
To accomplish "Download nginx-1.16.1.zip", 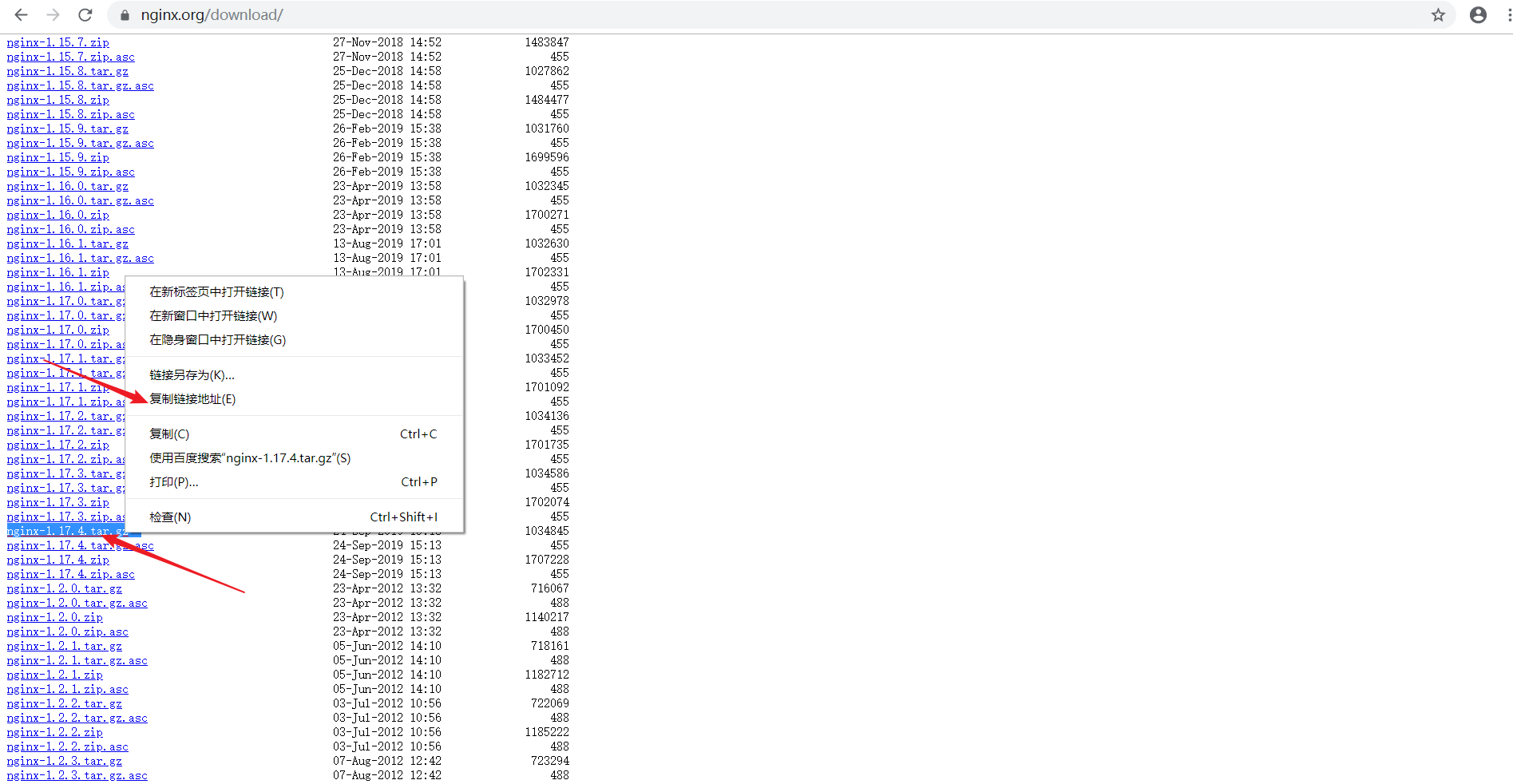I will pyautogui.click(x=58, y=272).
